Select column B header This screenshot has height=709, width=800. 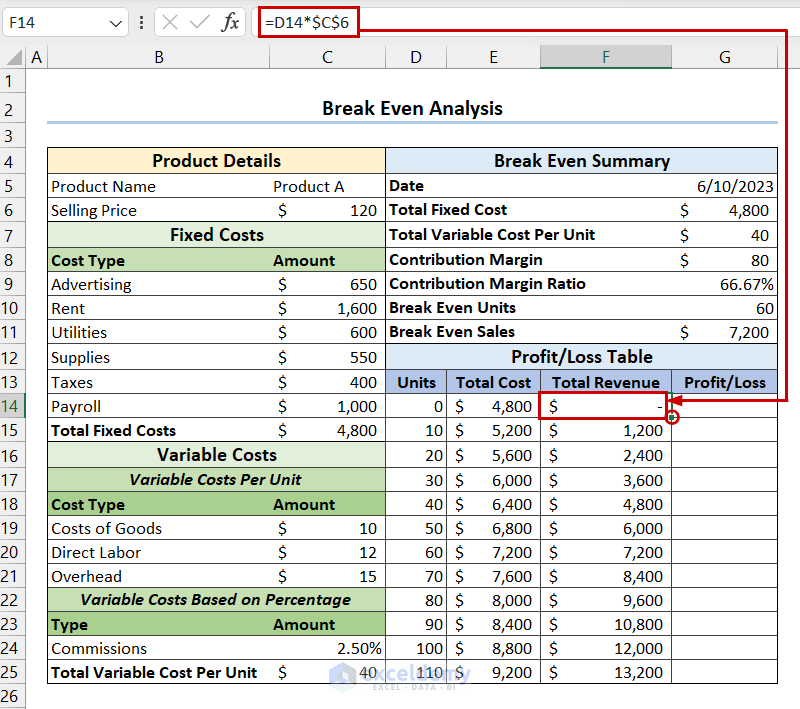(158, 58)
